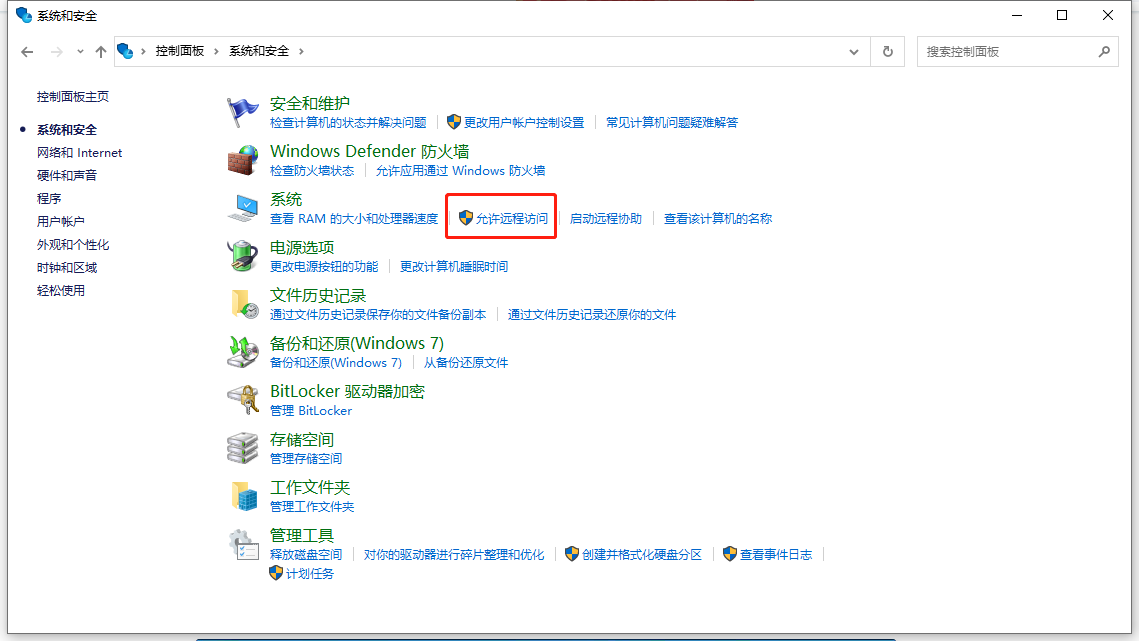
Task: Open the 安全和维护 flag icon
Action: (243, 112)
